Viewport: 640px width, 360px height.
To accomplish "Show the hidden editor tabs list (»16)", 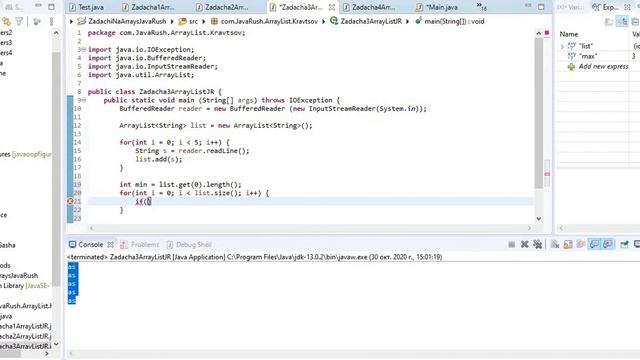I will (481, 7).
